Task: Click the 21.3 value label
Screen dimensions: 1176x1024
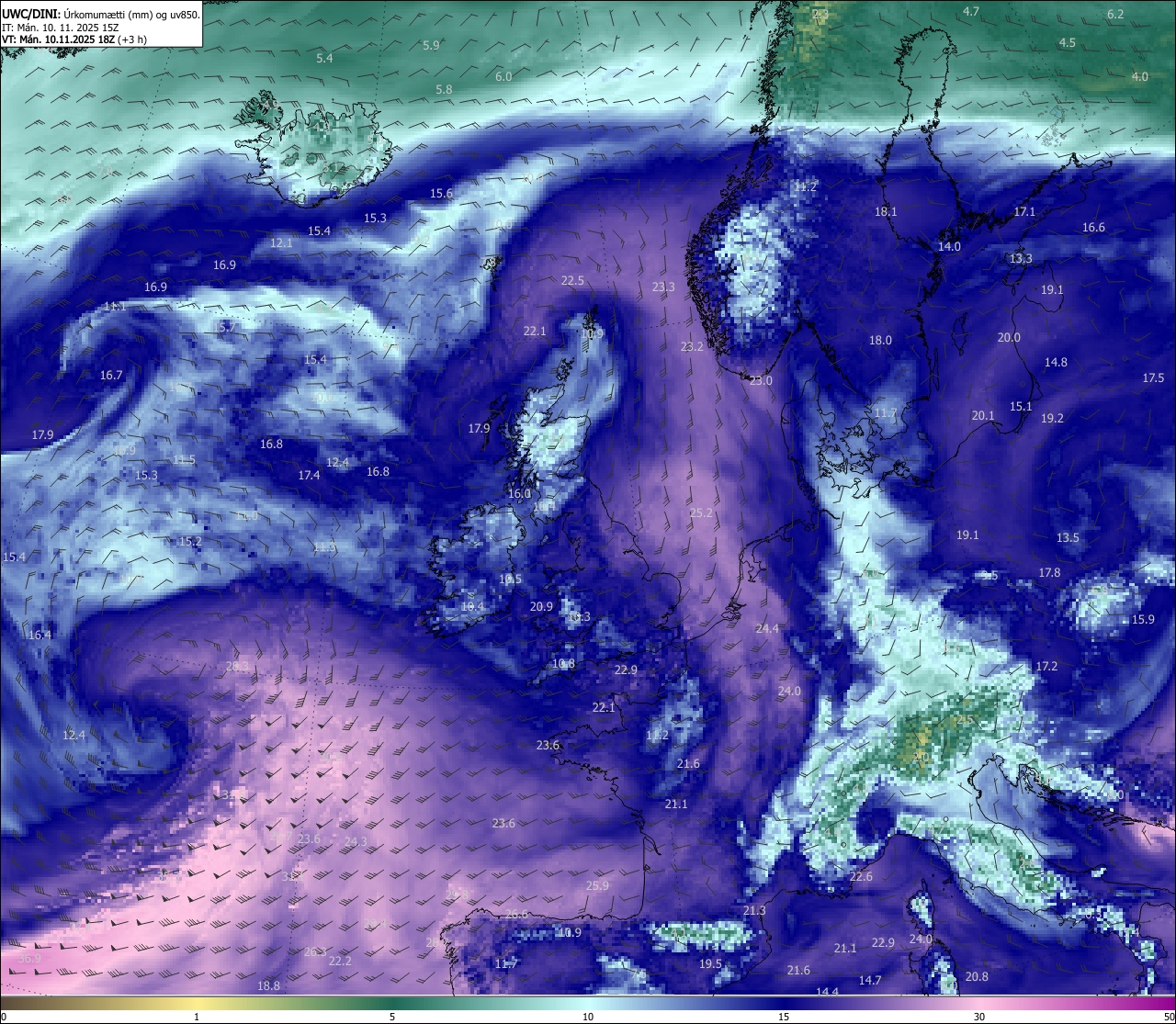Action: tap(754, 910)
